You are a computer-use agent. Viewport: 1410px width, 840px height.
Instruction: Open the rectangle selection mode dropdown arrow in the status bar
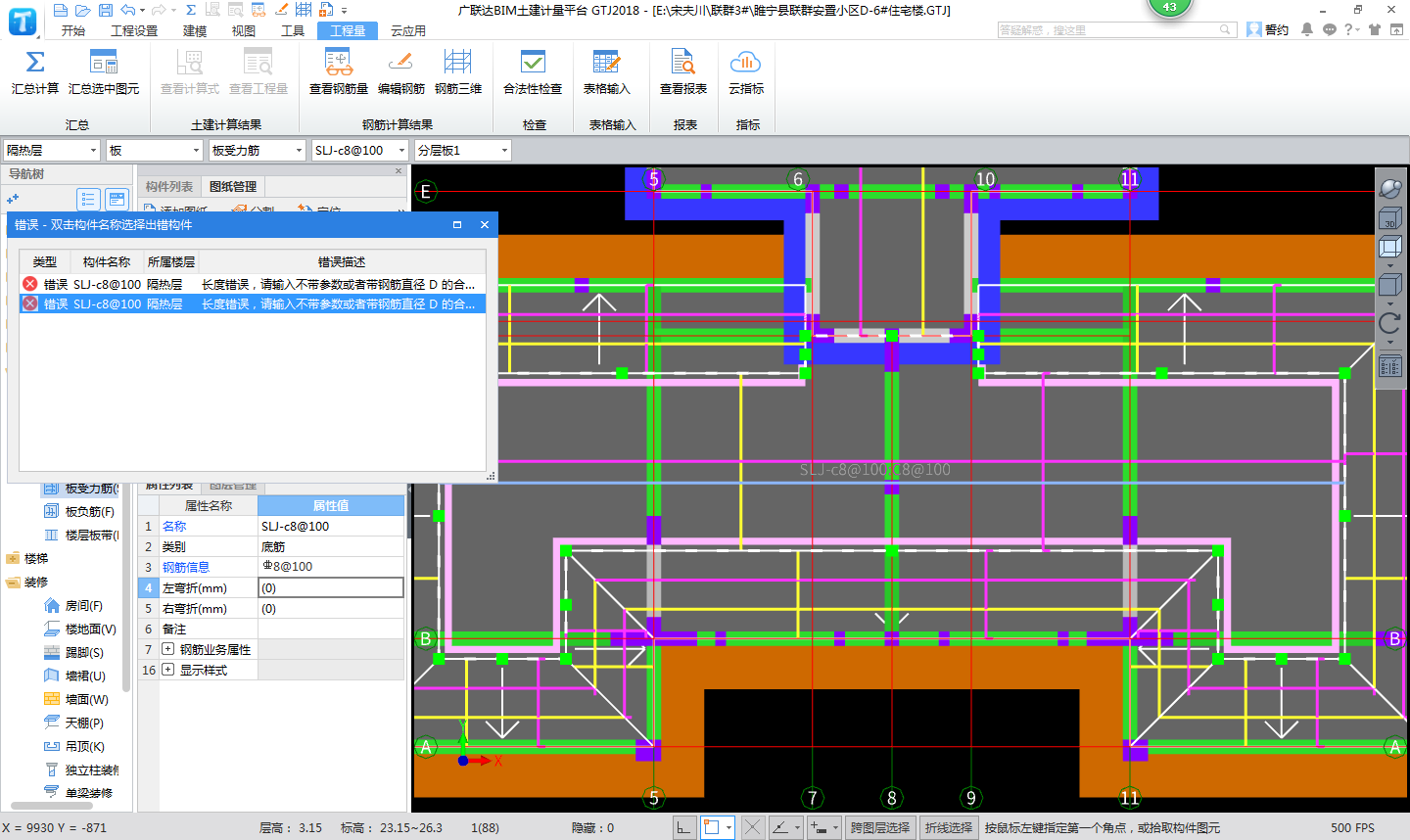coord(729,827)
